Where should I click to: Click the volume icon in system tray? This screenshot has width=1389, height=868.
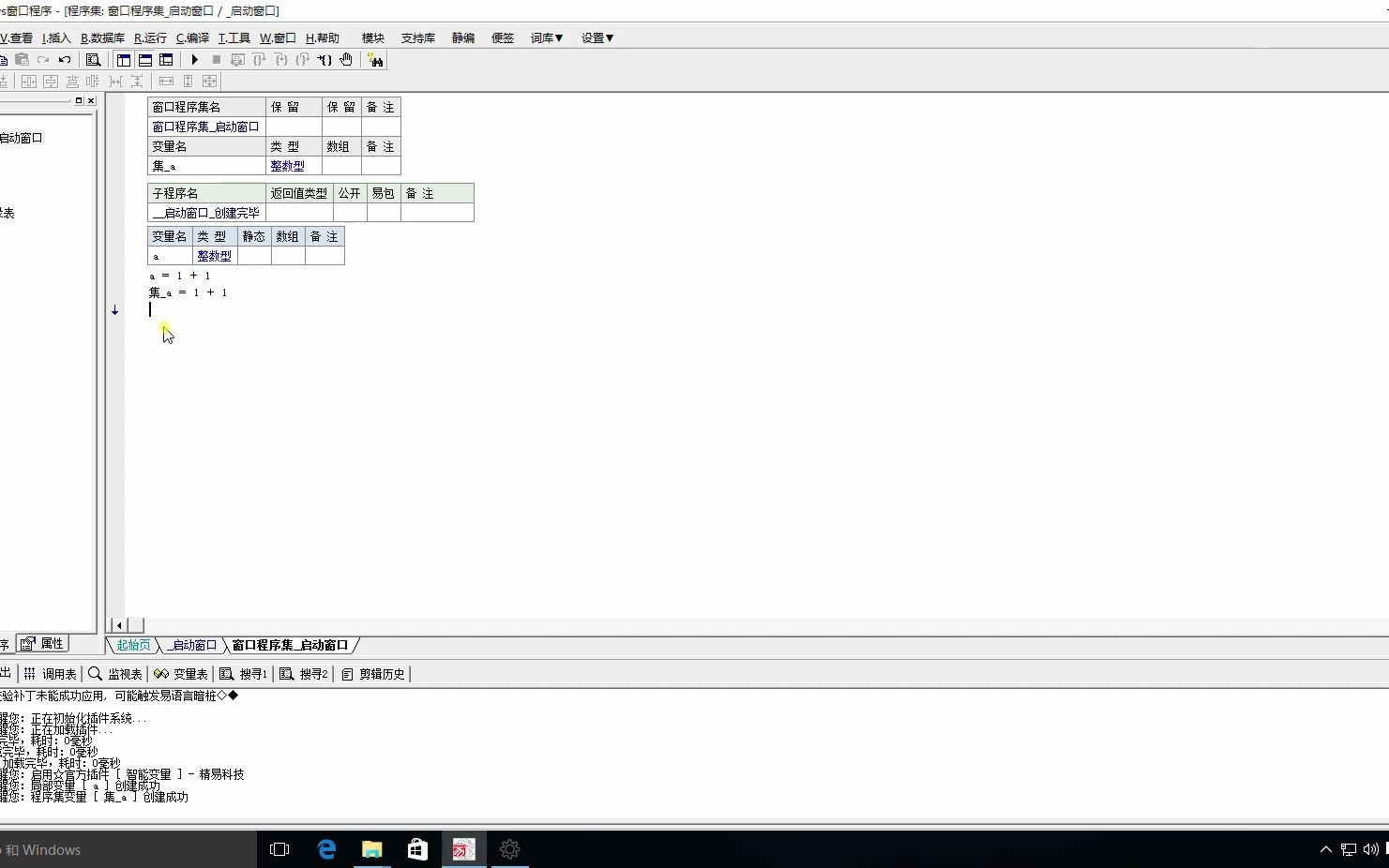click(1370, 849)
